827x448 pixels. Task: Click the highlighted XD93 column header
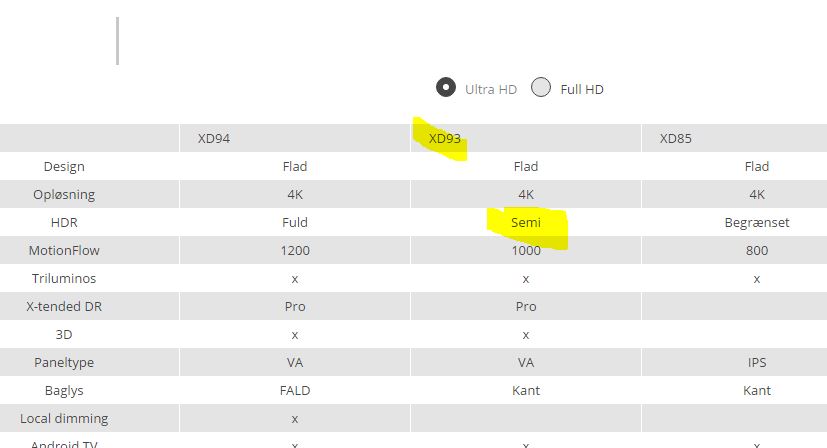point(444,139)
